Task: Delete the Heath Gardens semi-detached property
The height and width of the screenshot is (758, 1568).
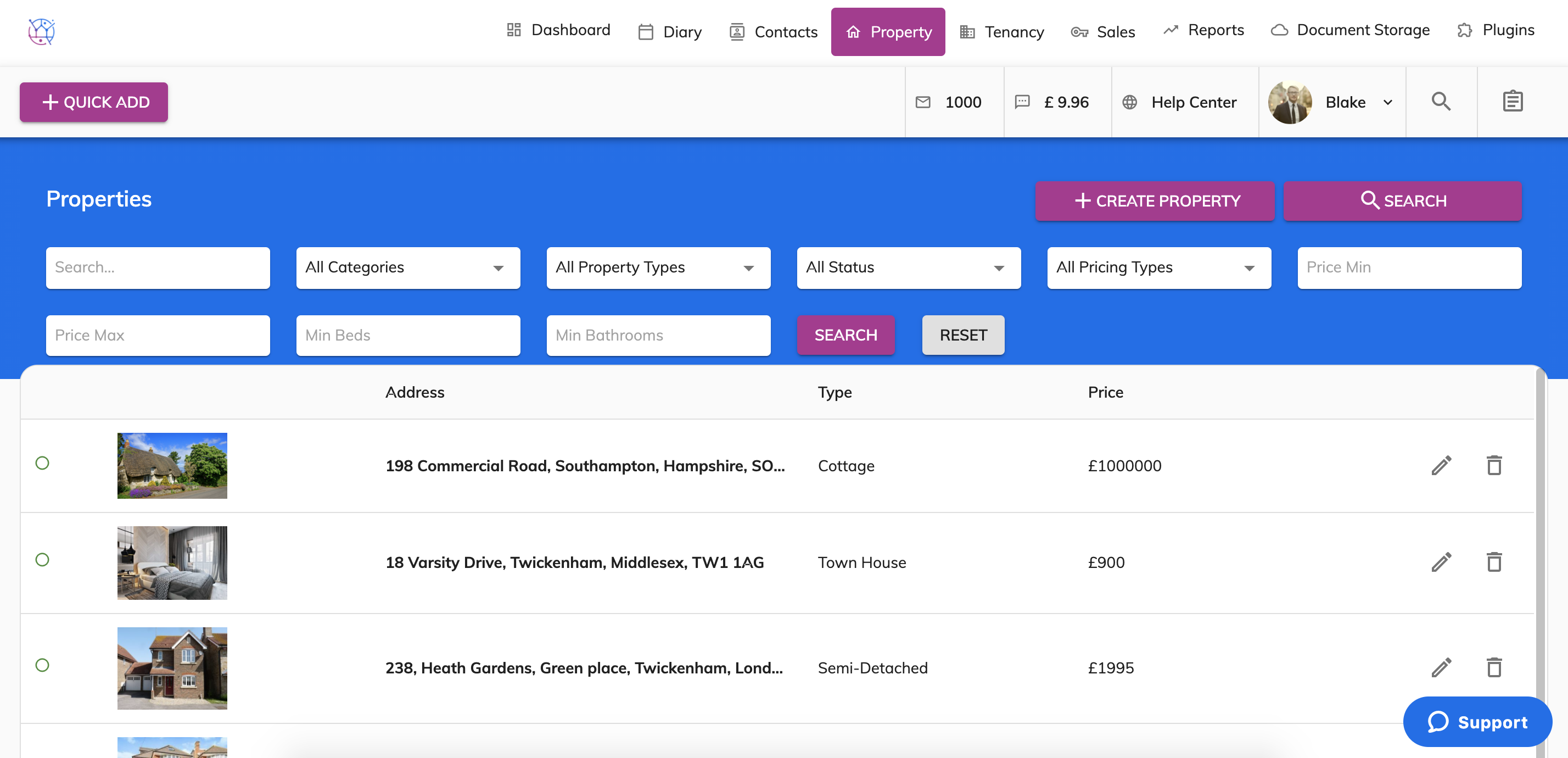Action: 1494,667
